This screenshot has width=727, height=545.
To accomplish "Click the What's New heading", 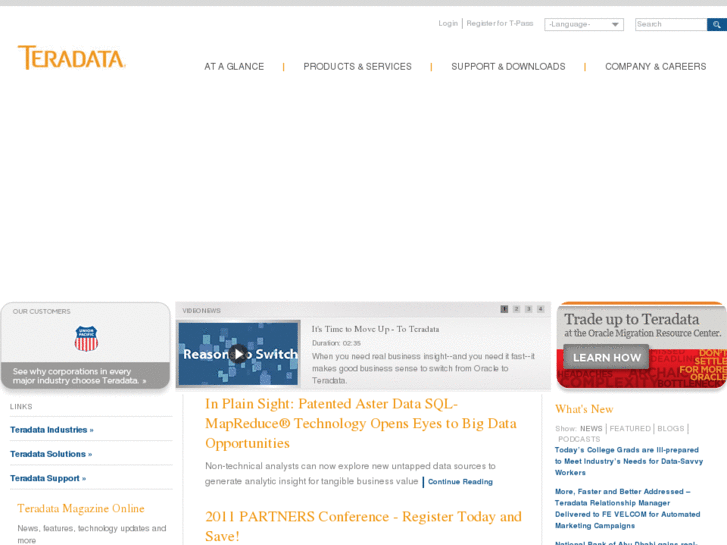I will 584,409.
